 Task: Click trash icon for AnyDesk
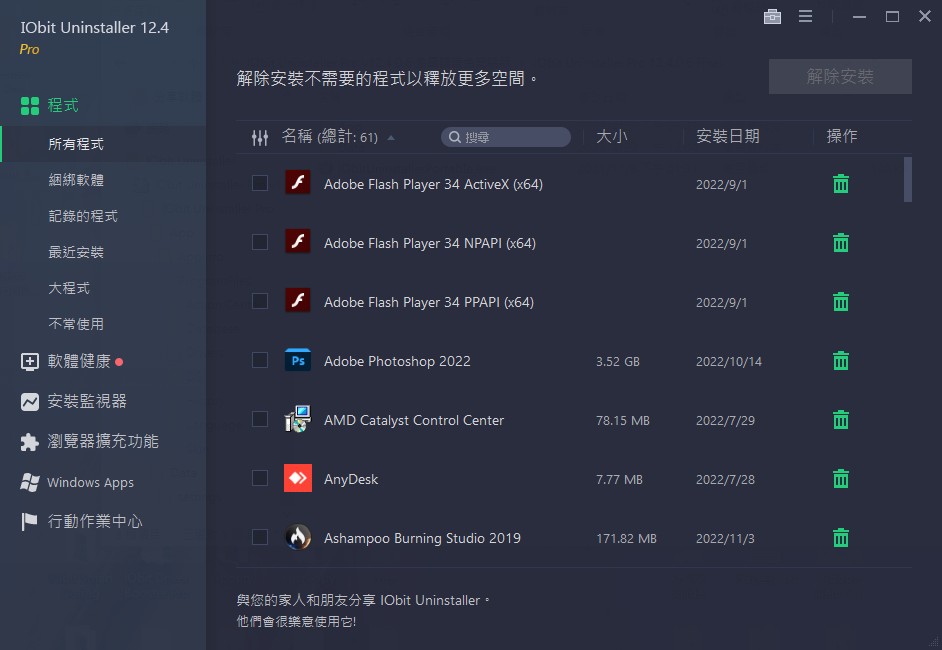tap(840, 479)
